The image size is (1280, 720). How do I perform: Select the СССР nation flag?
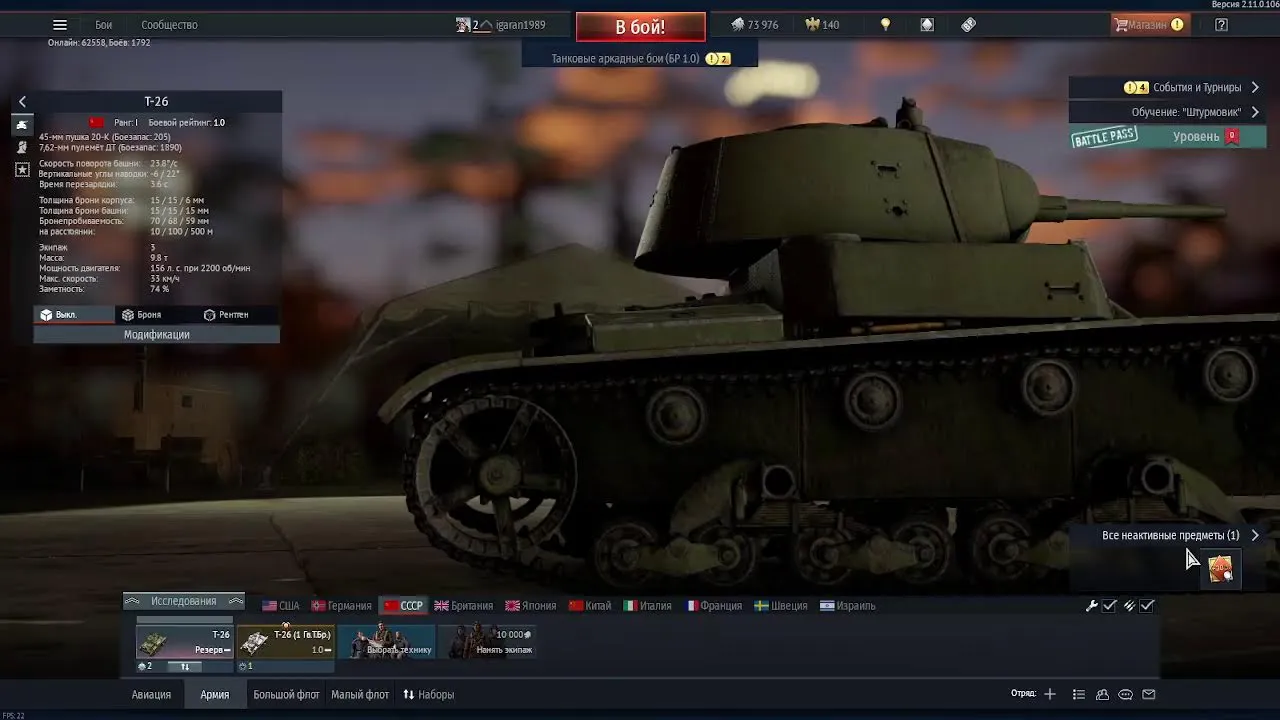pos(404,606)
